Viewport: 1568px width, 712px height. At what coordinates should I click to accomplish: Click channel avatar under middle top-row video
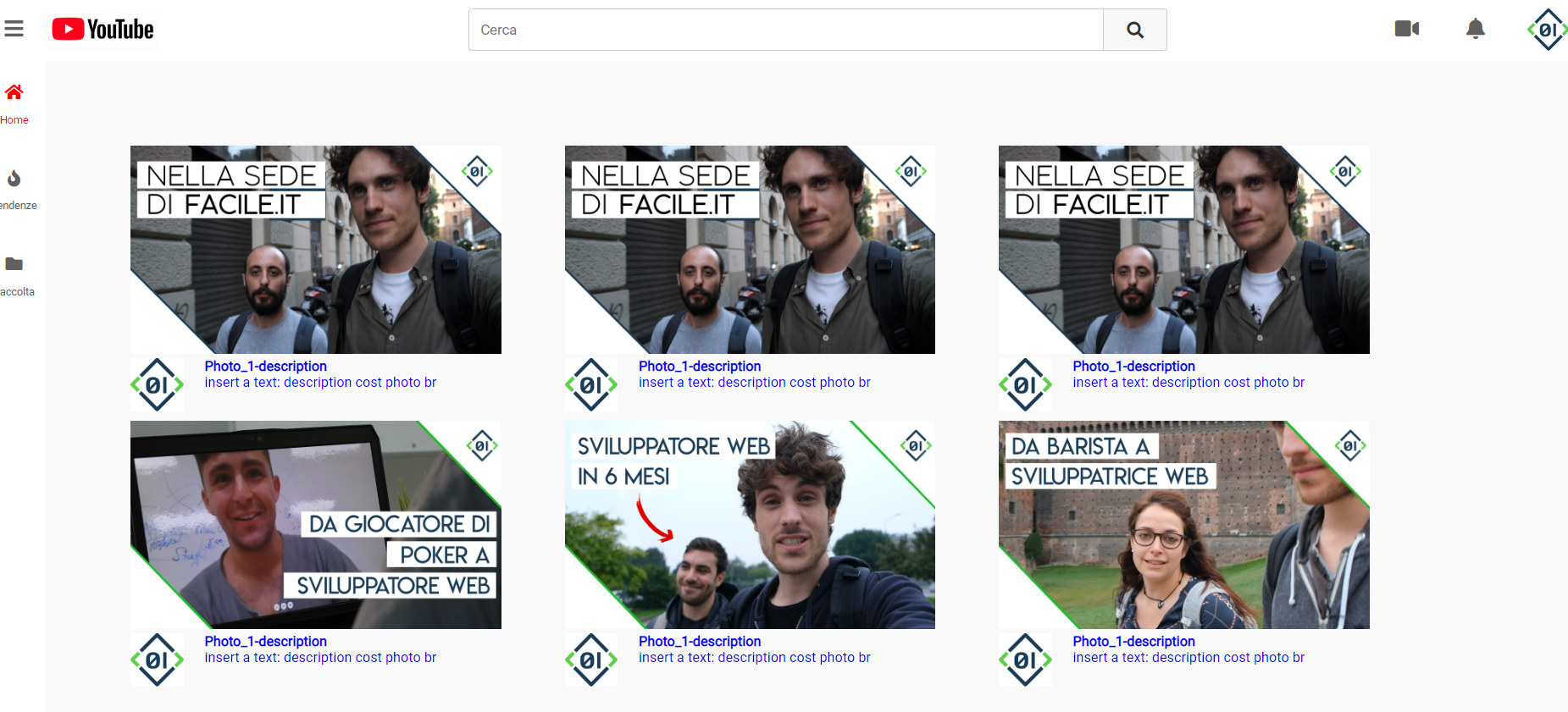tap(591, 385)
